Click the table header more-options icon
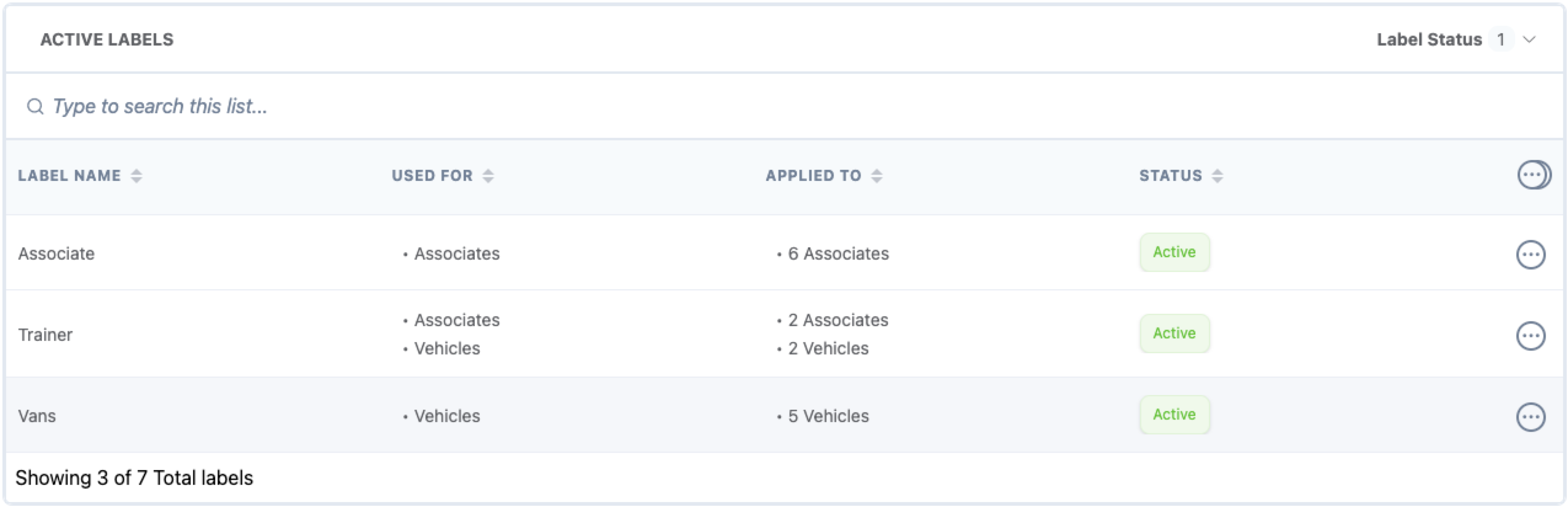 (1532, 175)
